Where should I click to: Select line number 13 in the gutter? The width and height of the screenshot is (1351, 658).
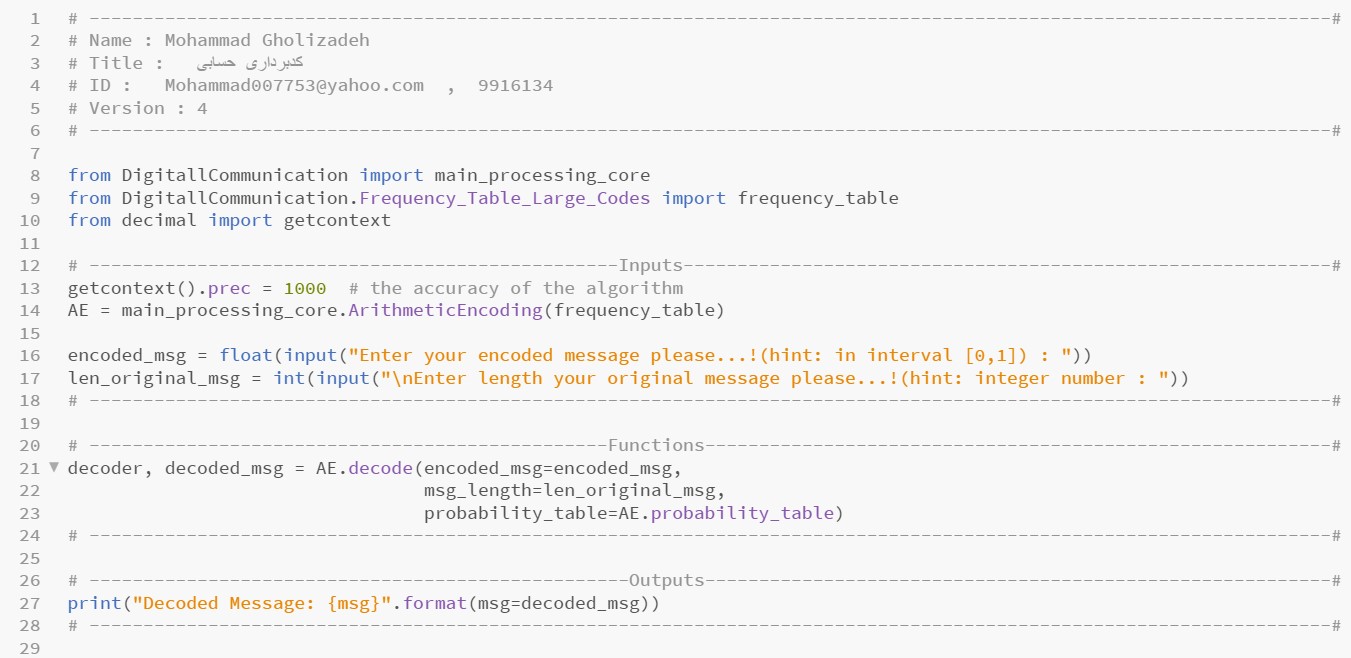30,288
